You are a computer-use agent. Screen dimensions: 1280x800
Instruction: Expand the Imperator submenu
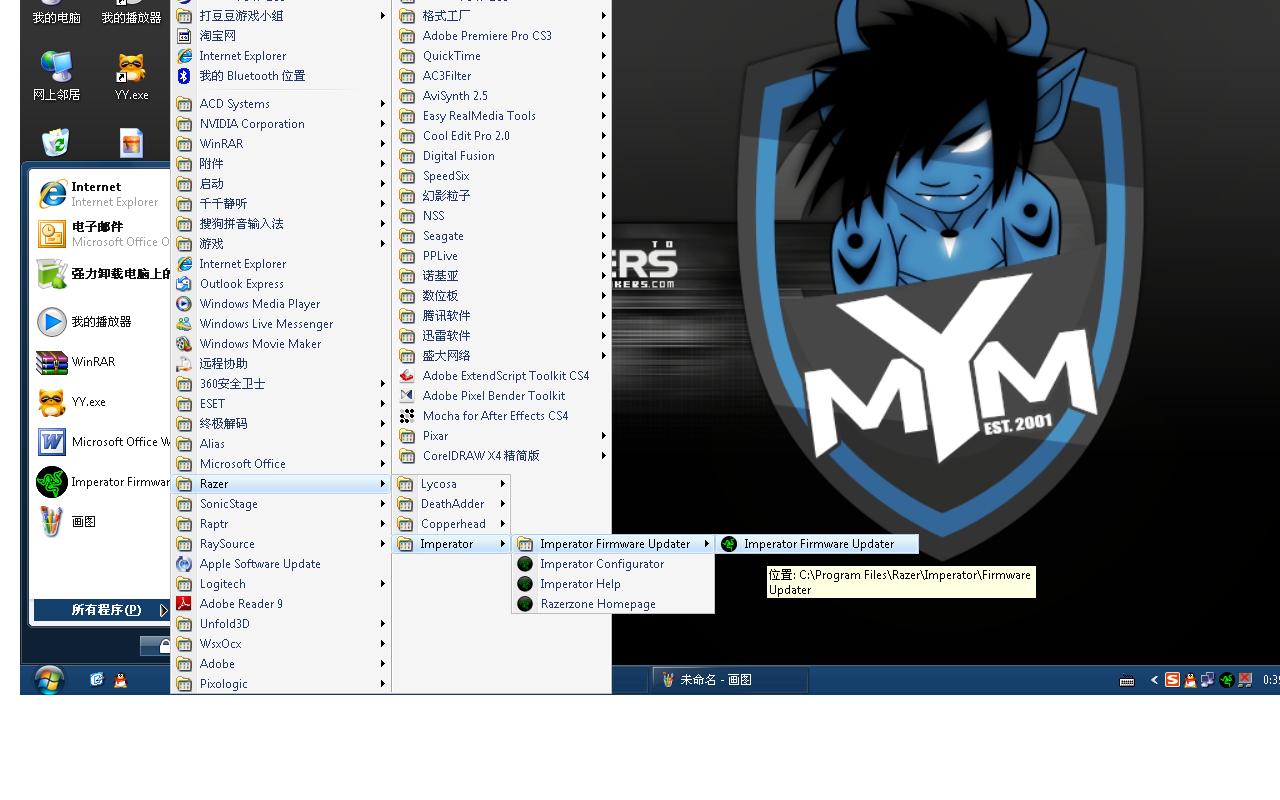[452, 544]
